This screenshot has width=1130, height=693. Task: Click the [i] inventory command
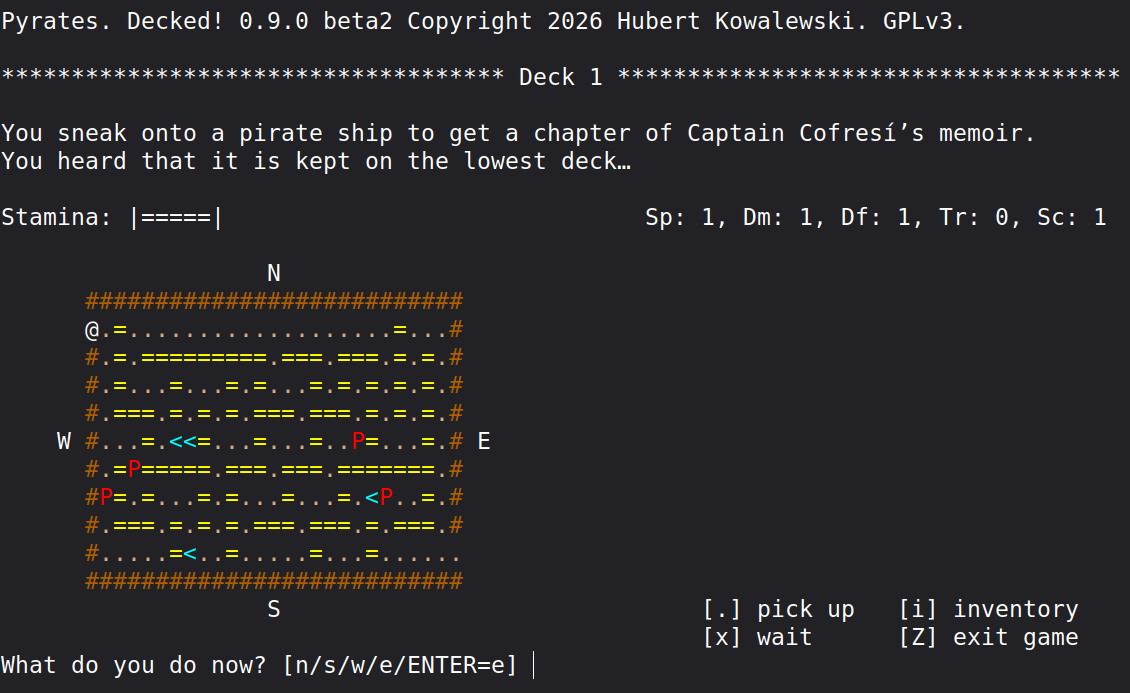coord(989,609)
